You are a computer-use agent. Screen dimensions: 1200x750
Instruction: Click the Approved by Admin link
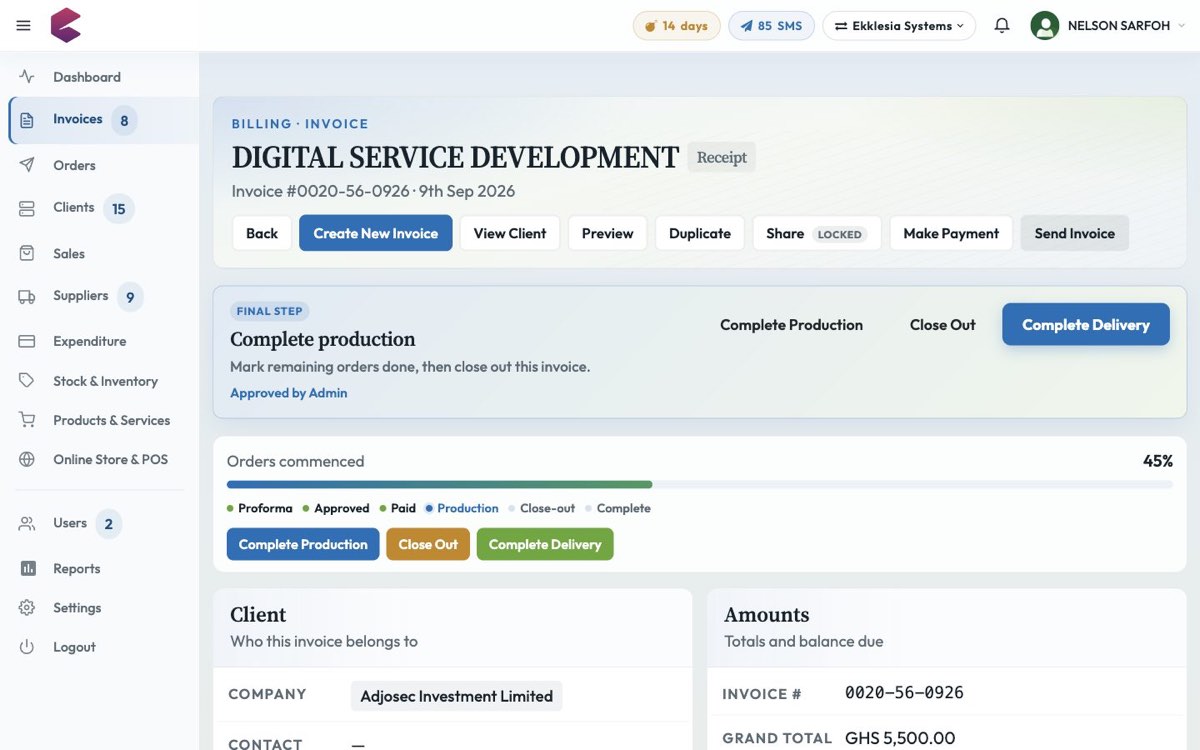click(289, 393)
